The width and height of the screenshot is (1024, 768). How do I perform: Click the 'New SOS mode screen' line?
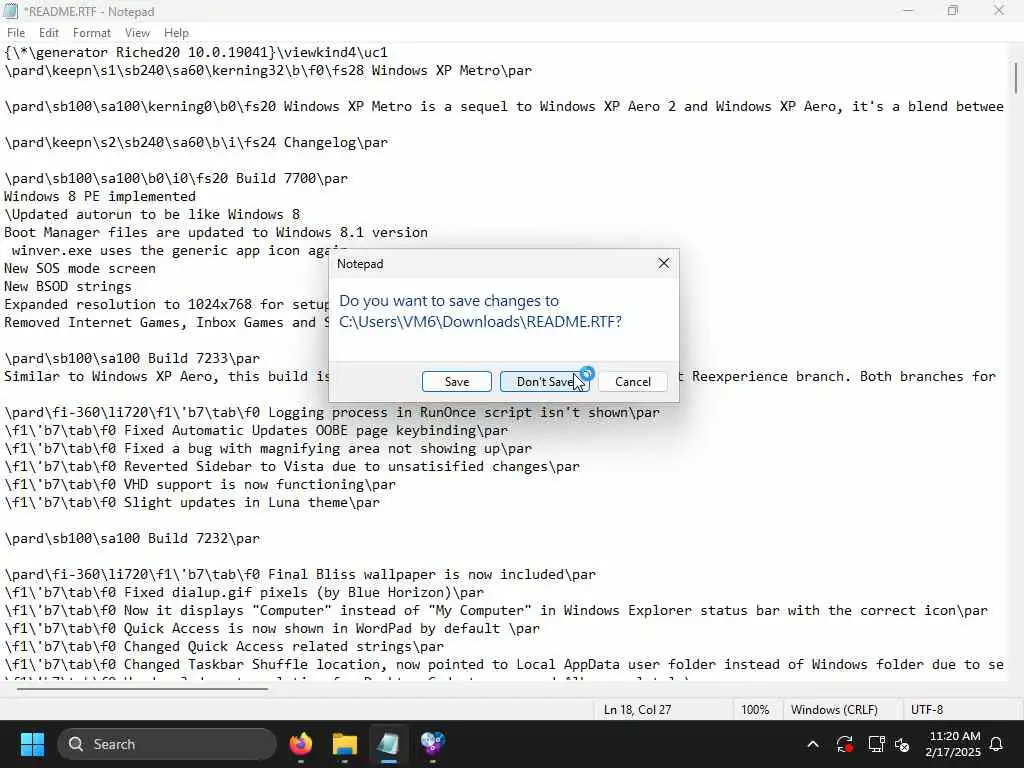tap(80, 268)
